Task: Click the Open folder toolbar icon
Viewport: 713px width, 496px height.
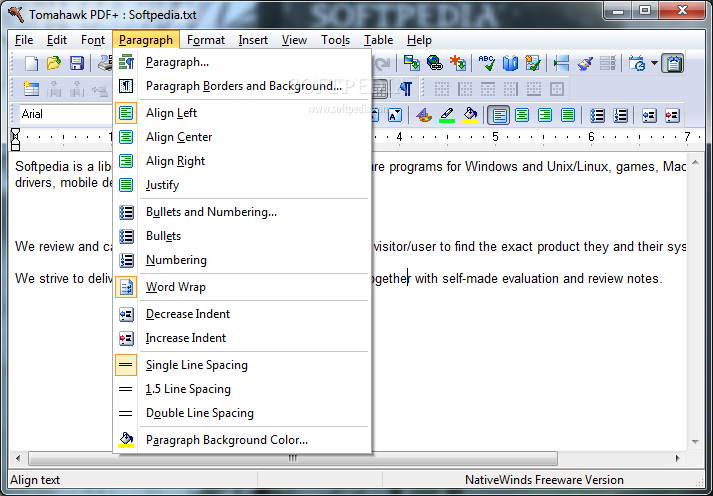Action: (x=54, y=63)
